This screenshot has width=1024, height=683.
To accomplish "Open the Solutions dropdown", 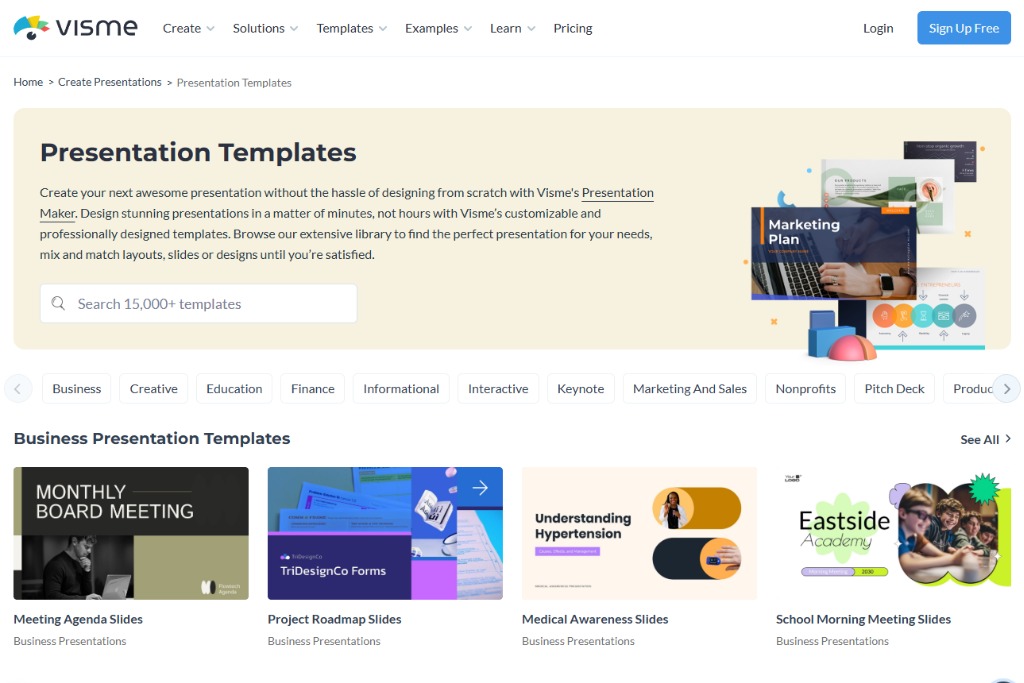I will [x=265, y=28].
